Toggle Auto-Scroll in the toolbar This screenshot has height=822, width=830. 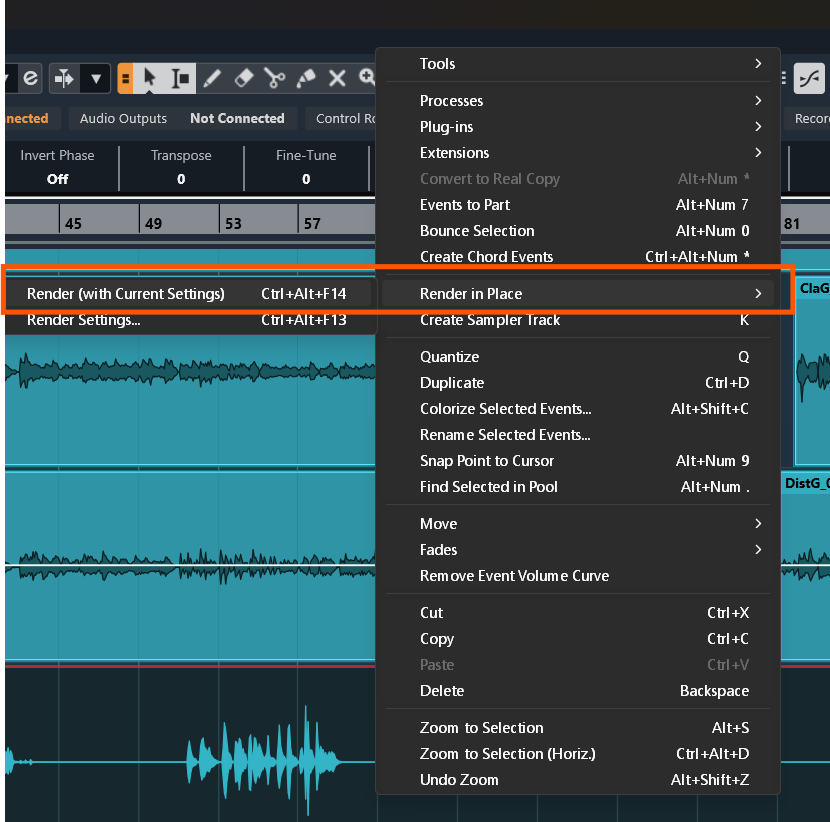click(64, 78)
